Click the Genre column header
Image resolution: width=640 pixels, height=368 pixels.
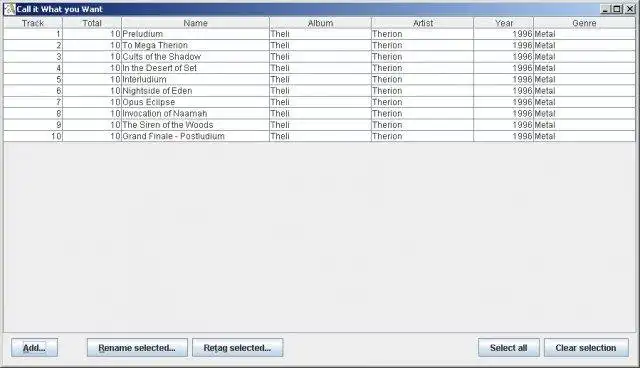click(x=584, y=23)
